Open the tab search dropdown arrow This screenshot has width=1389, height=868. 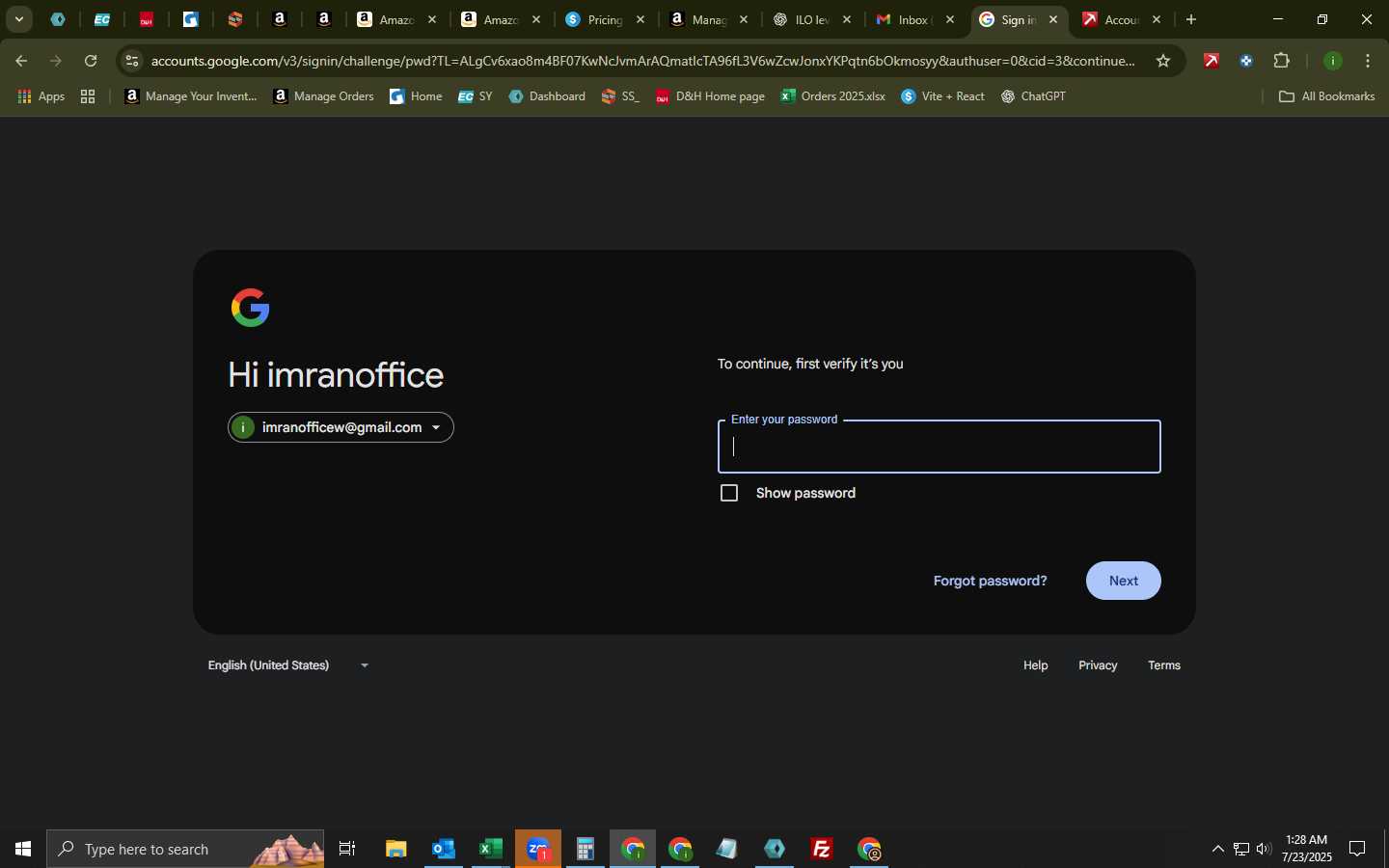(x=18, y=19)
